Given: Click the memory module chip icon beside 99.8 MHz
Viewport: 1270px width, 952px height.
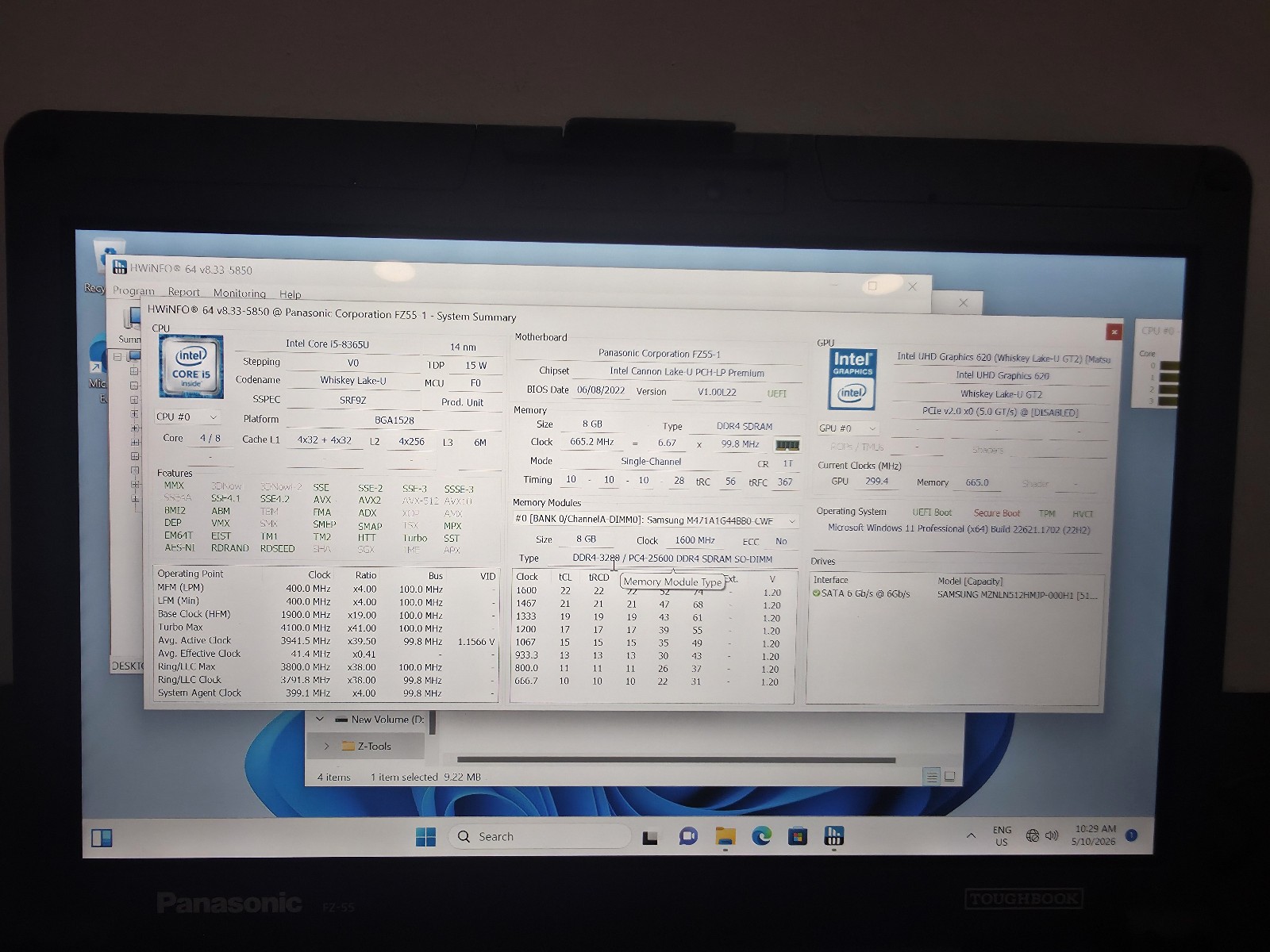Looking at the screenshot, I should (x=787, y=445).
